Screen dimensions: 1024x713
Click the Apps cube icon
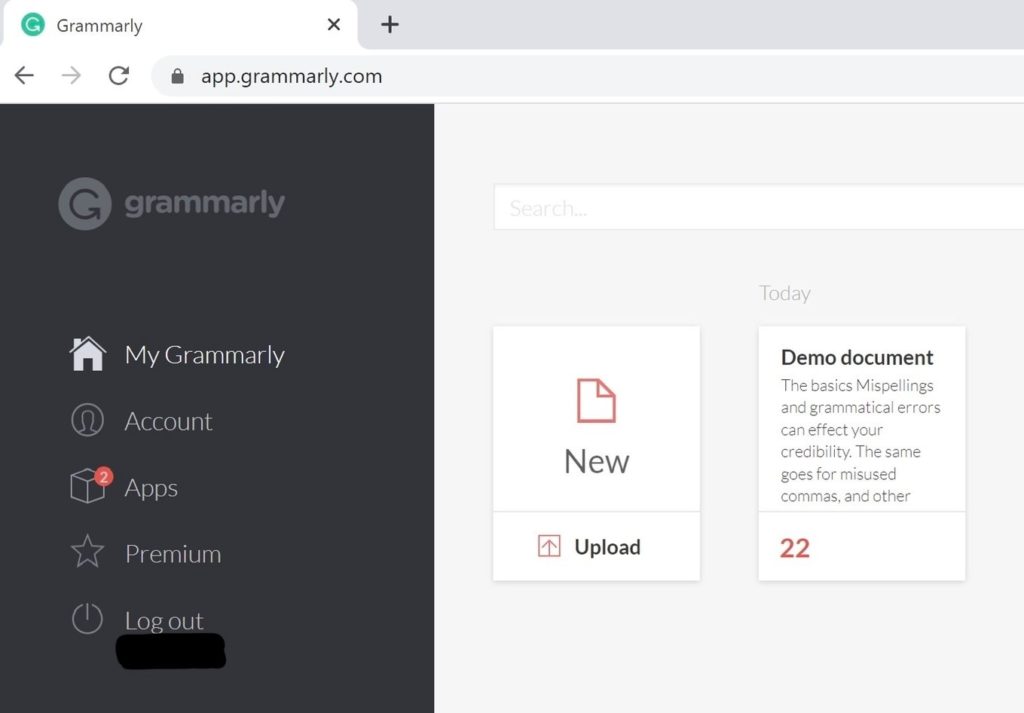[88, 486]
